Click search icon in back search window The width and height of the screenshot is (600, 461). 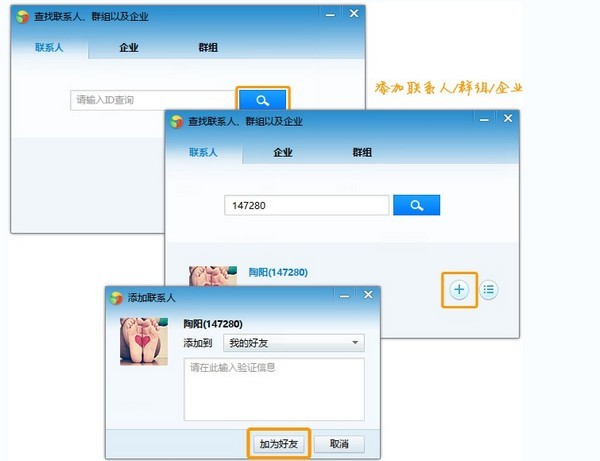pyautogui.click(x=262, y=100)
